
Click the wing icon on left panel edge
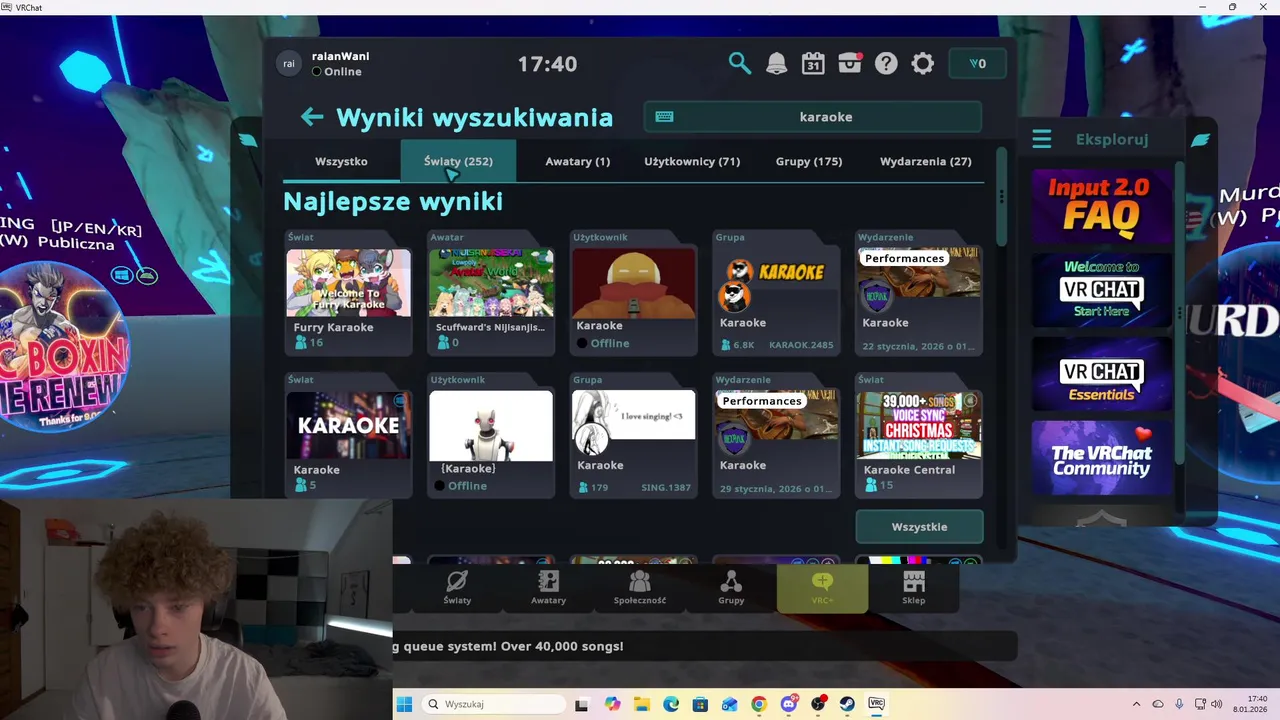coord(247,140)
